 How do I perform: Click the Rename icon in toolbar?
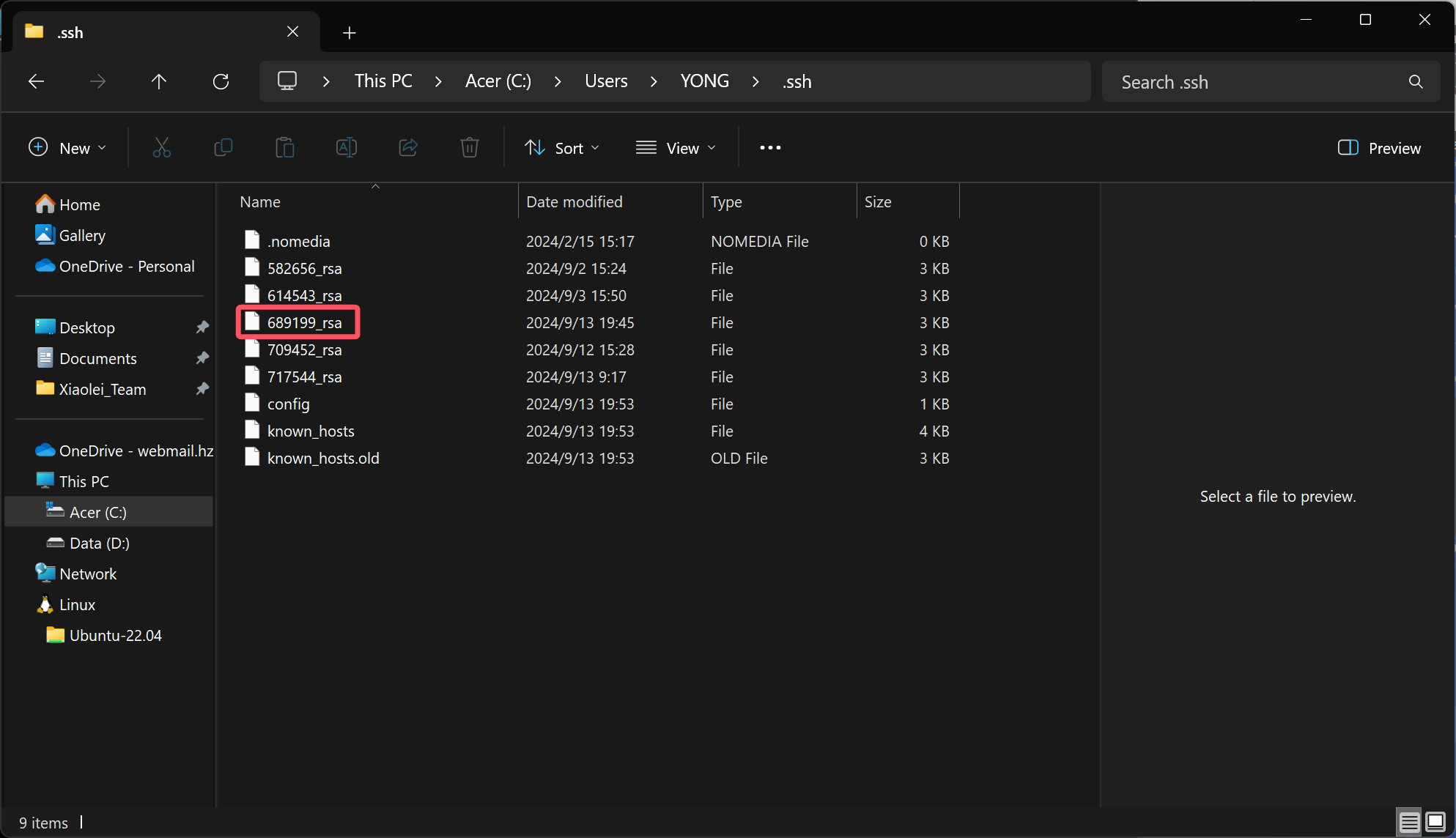coord(347,148)
